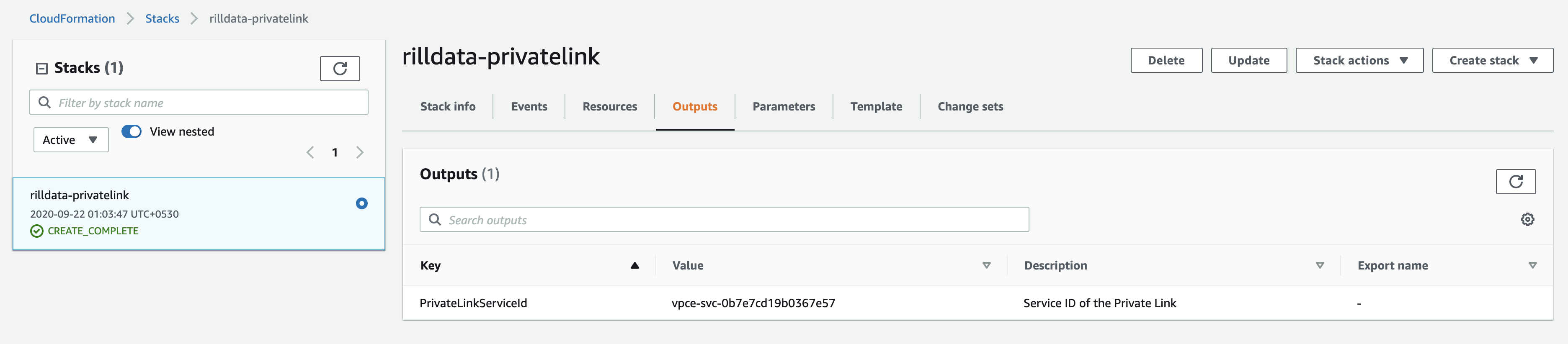Screen dimensions: 1568x344
Task: Collapse the Stacks panel icon
Action: tap(42, 68)
